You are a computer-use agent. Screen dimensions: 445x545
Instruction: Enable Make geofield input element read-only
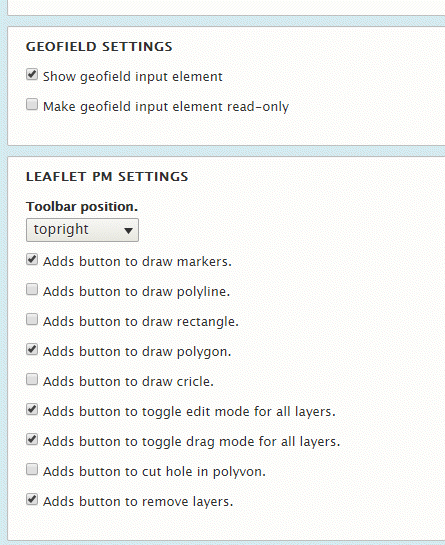(32, 104)
